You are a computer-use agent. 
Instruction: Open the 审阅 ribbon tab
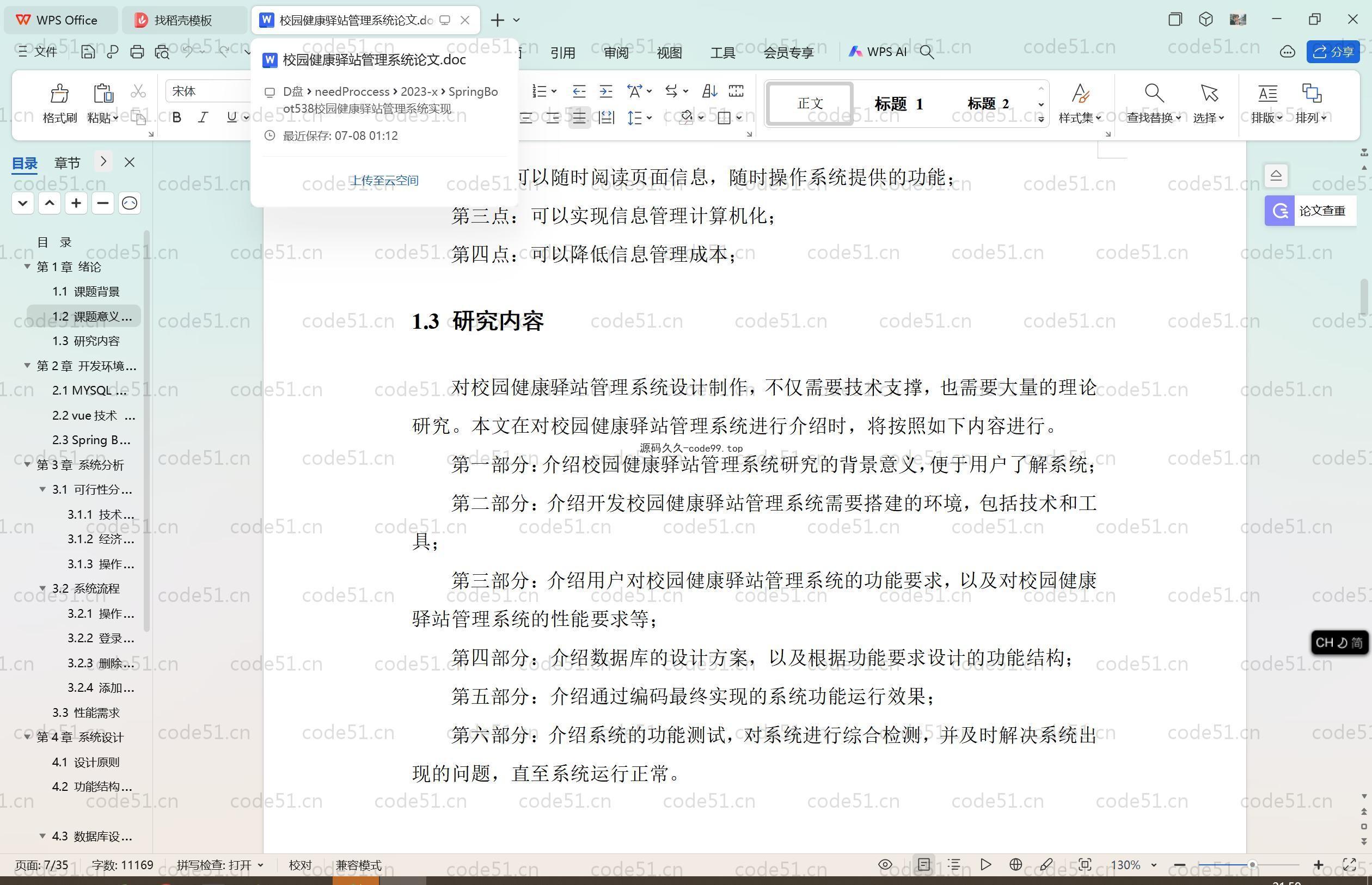click(x=616, y=53)
